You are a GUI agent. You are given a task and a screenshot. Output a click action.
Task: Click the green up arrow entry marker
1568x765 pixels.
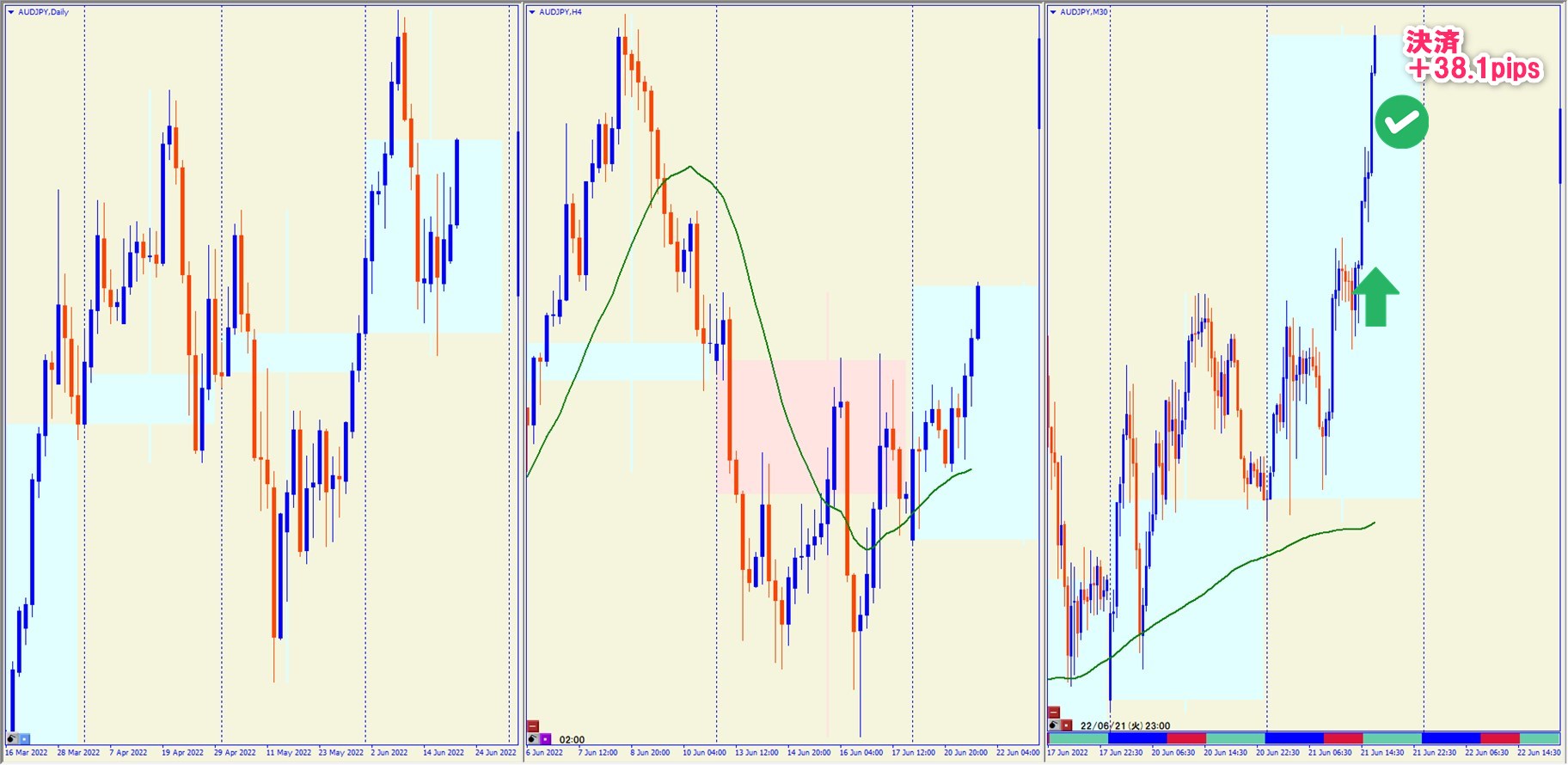1375,297
